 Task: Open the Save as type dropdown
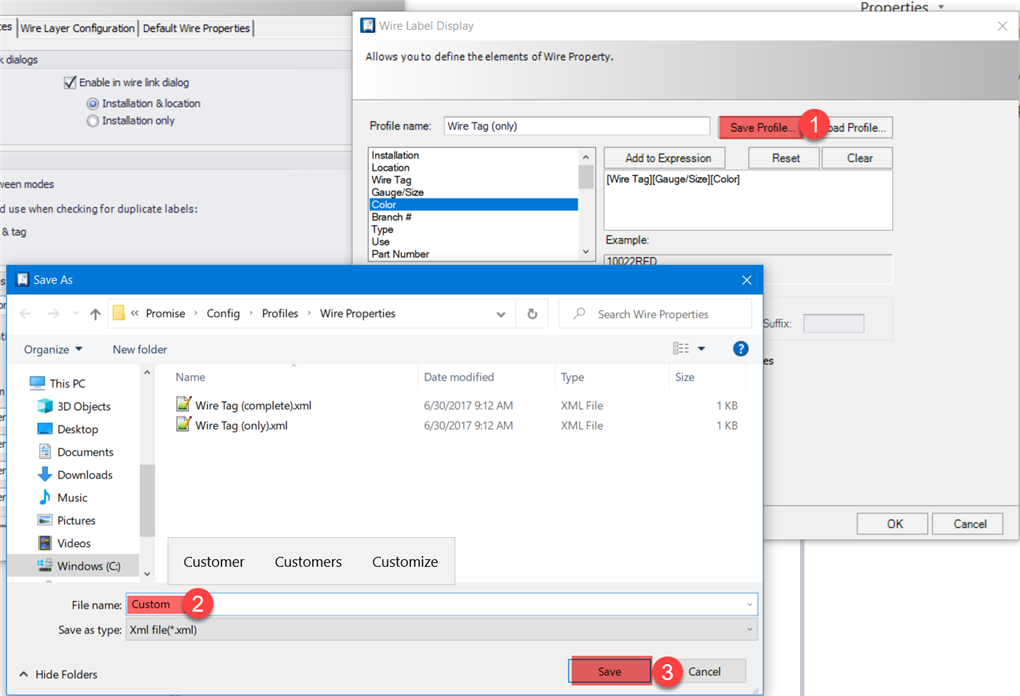[748, 629]
